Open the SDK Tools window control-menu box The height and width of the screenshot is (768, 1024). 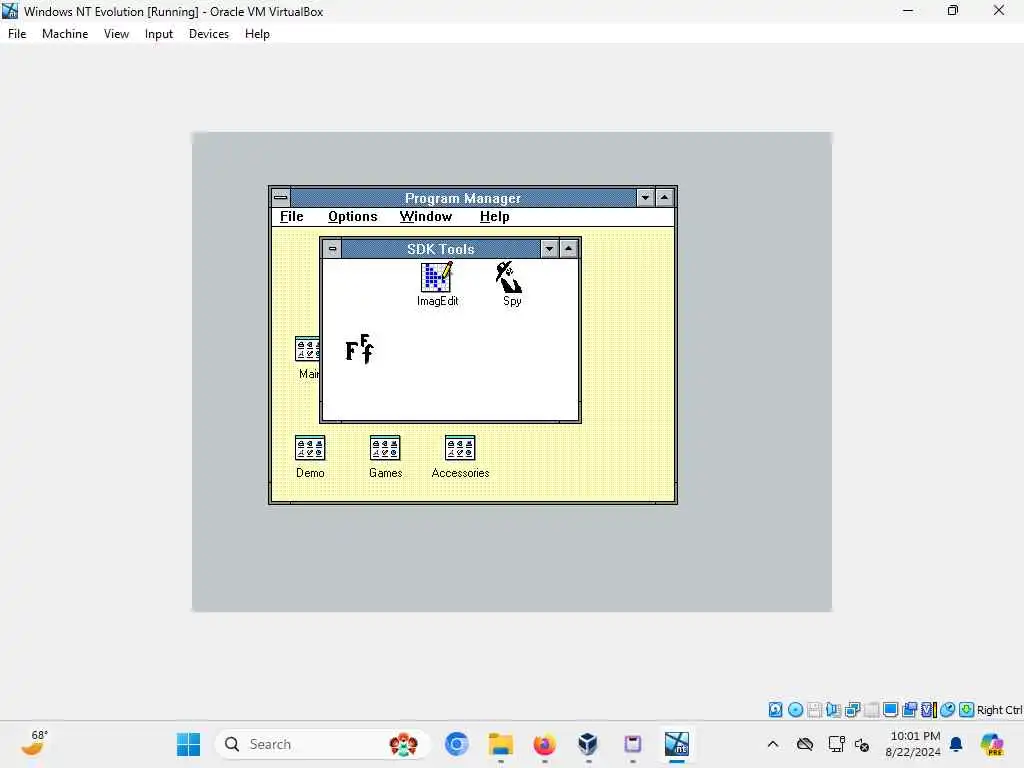(332, 249)
